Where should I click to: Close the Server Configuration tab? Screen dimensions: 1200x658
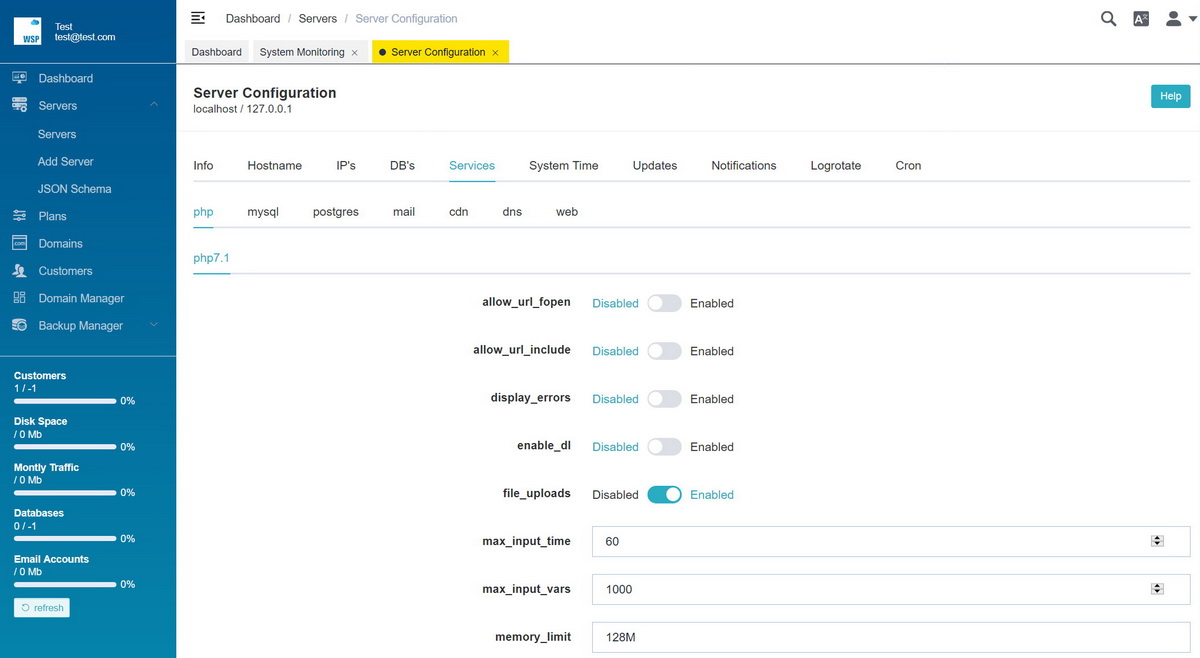point(495,53)
